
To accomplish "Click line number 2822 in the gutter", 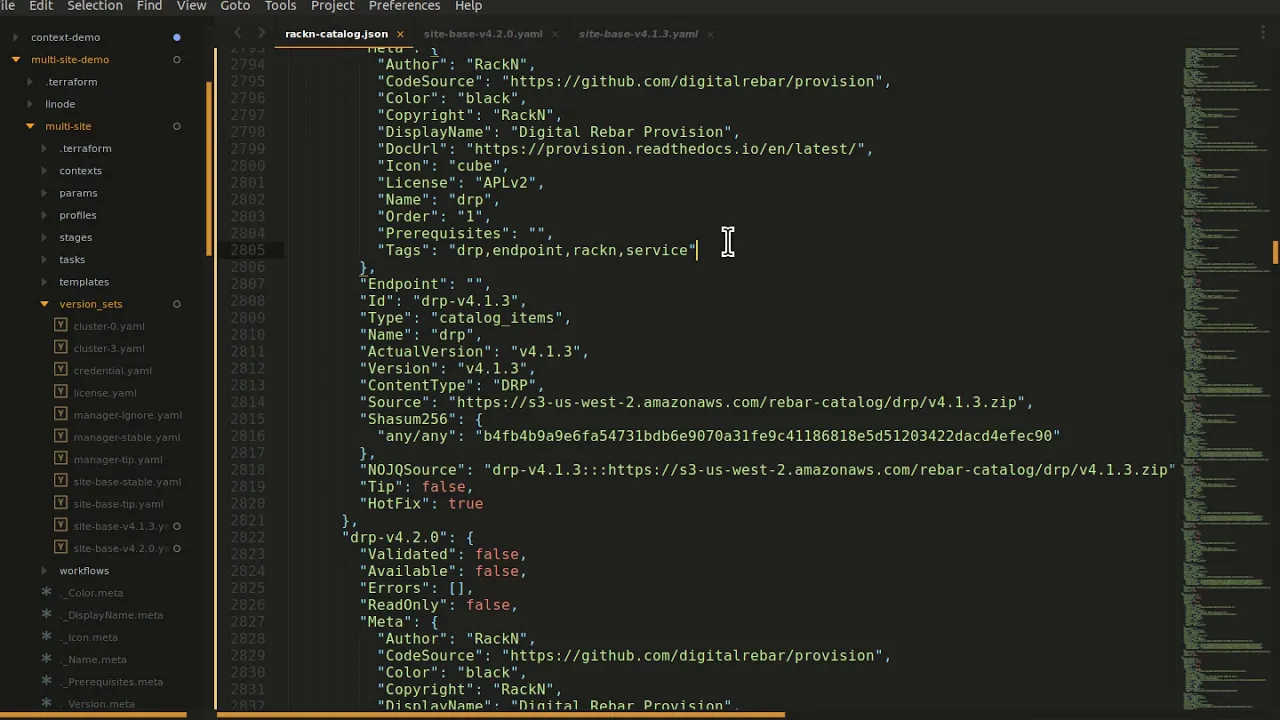I will coord(247,537).
